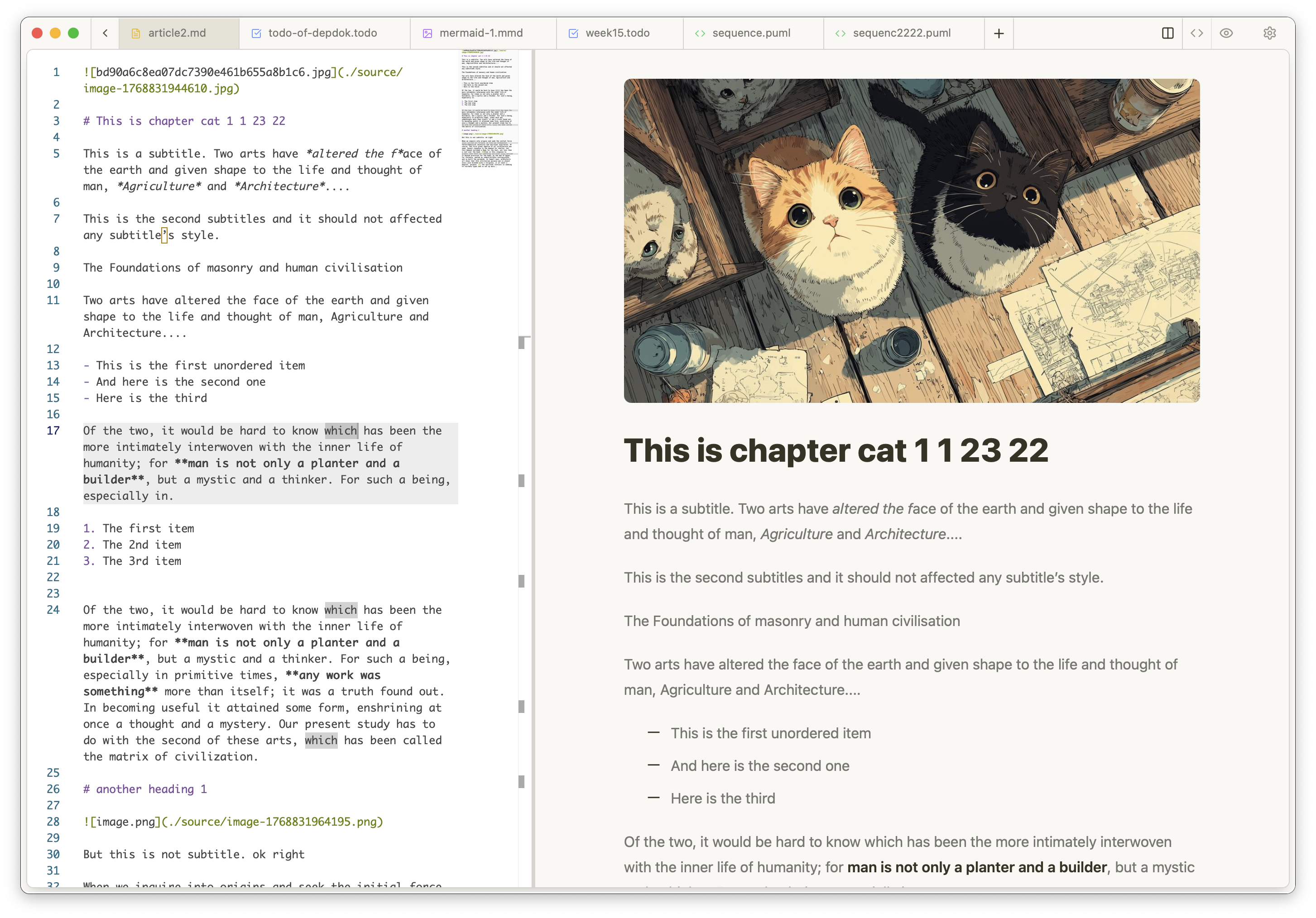Click the document icon on article2.md tab
Screen dimensions: 1316x918
[x=135, y=33]
